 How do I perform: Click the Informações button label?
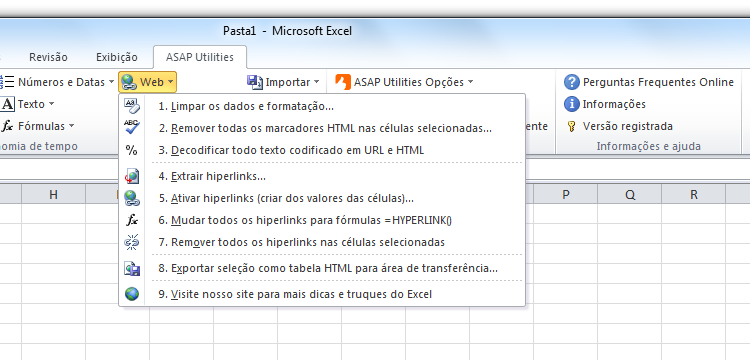pyautogui.click(x=614, y=104)
